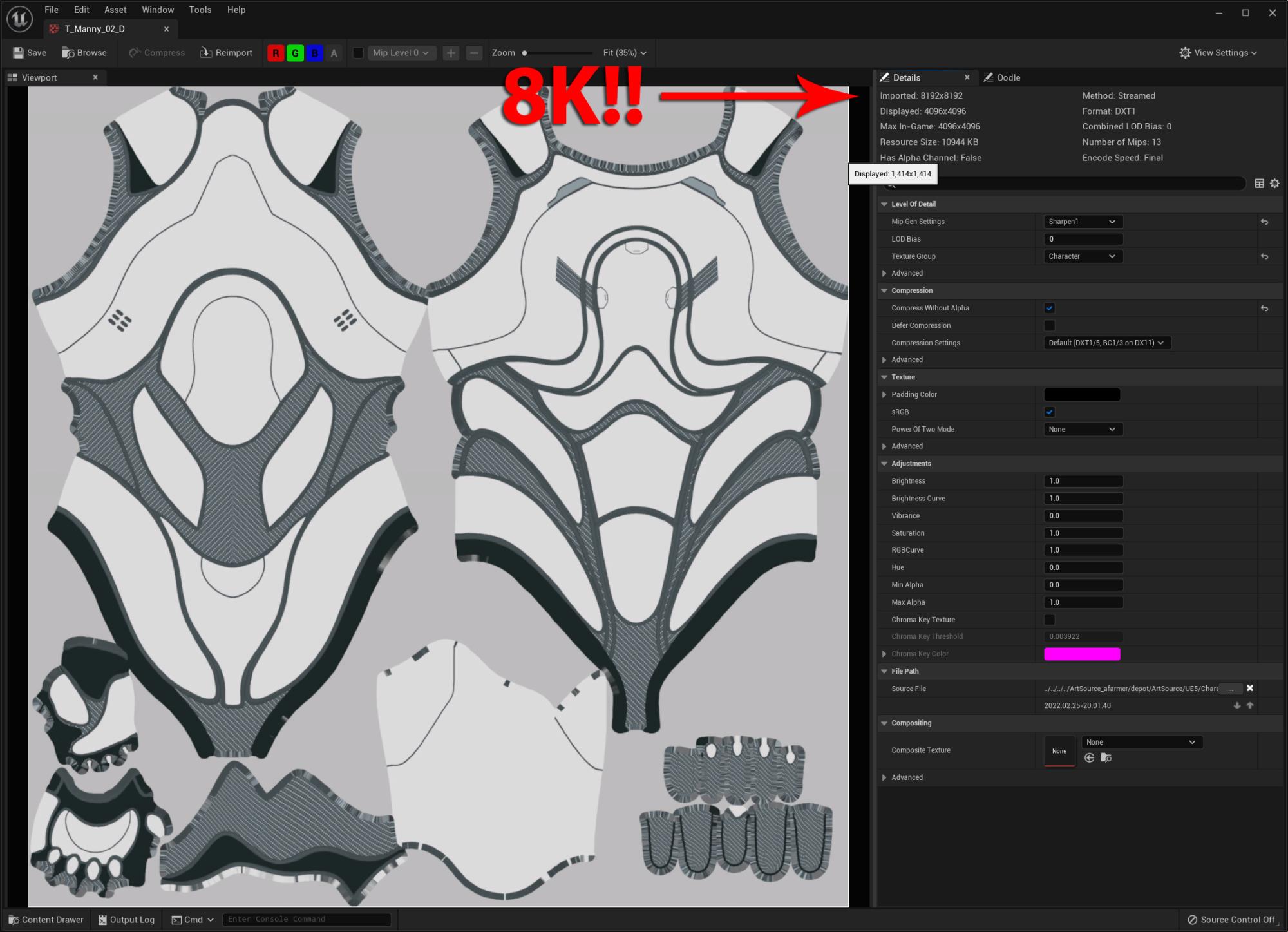Click the Source File up arrow icon
Screen dimensions: 1288x932
pos(1250,706)
